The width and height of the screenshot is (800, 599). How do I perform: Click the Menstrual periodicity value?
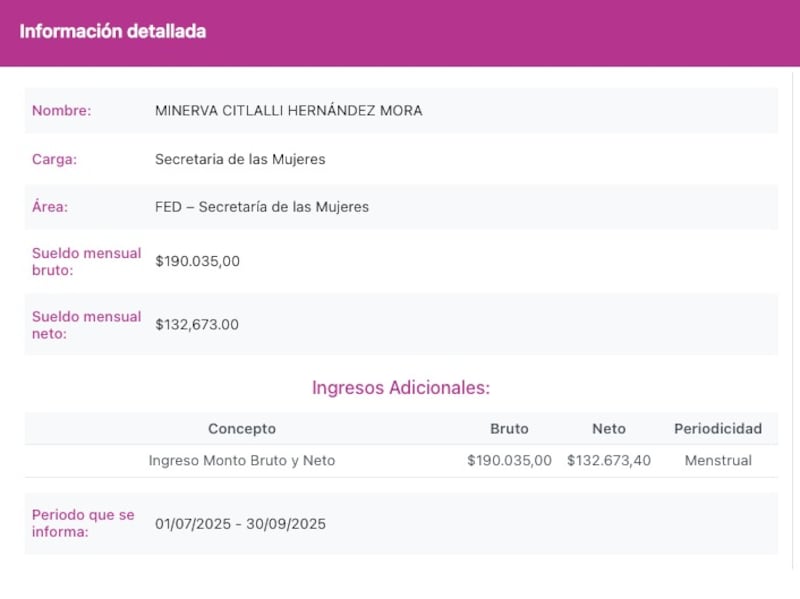tap(718, 461)
